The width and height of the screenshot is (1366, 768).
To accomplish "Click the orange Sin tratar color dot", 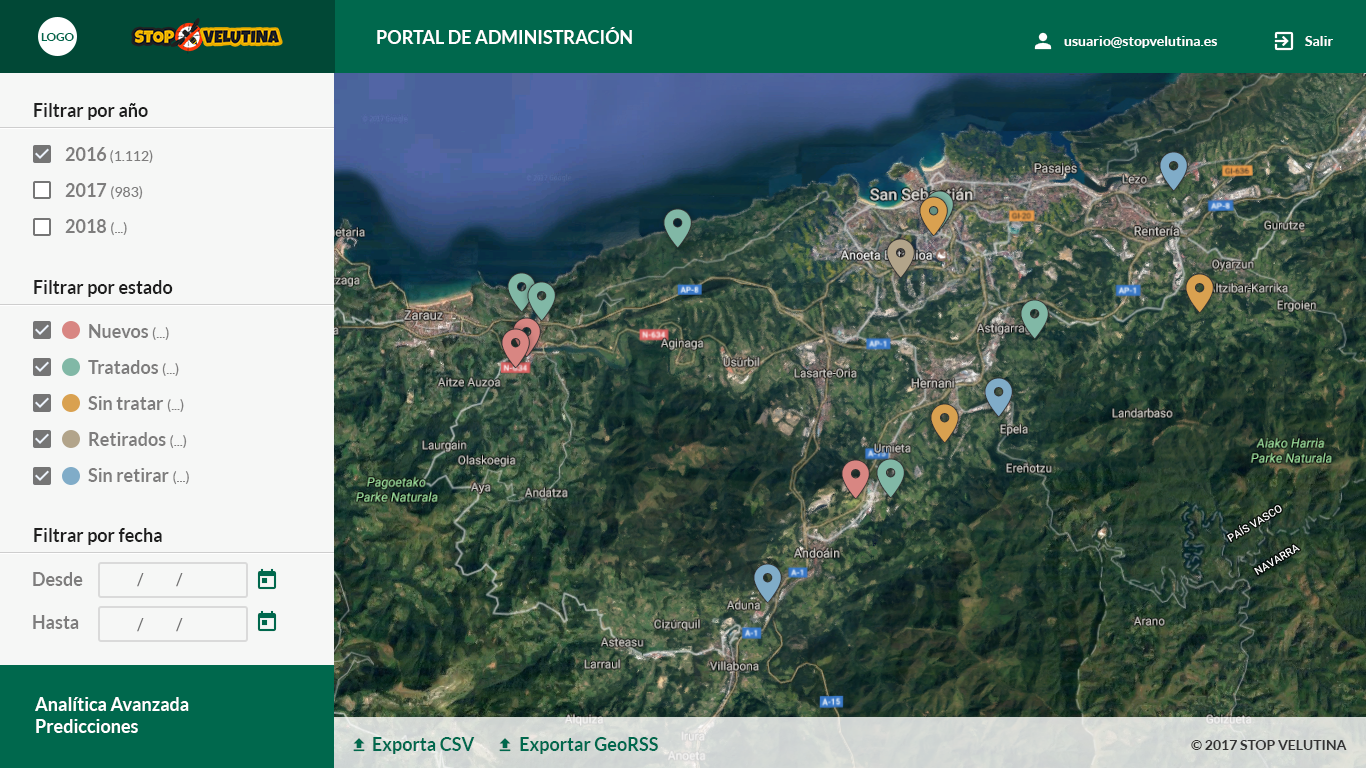I will tap(71, 403).
